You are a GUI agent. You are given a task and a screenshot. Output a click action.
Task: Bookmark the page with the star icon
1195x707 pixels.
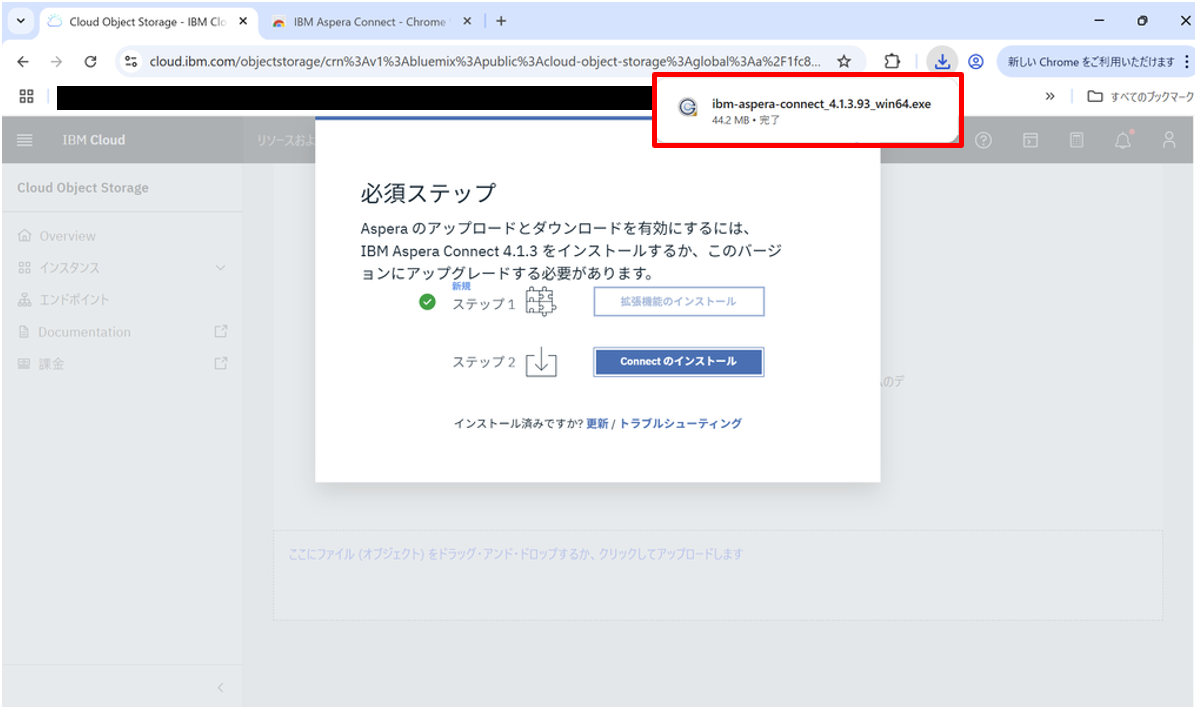(x=843, y=60)
